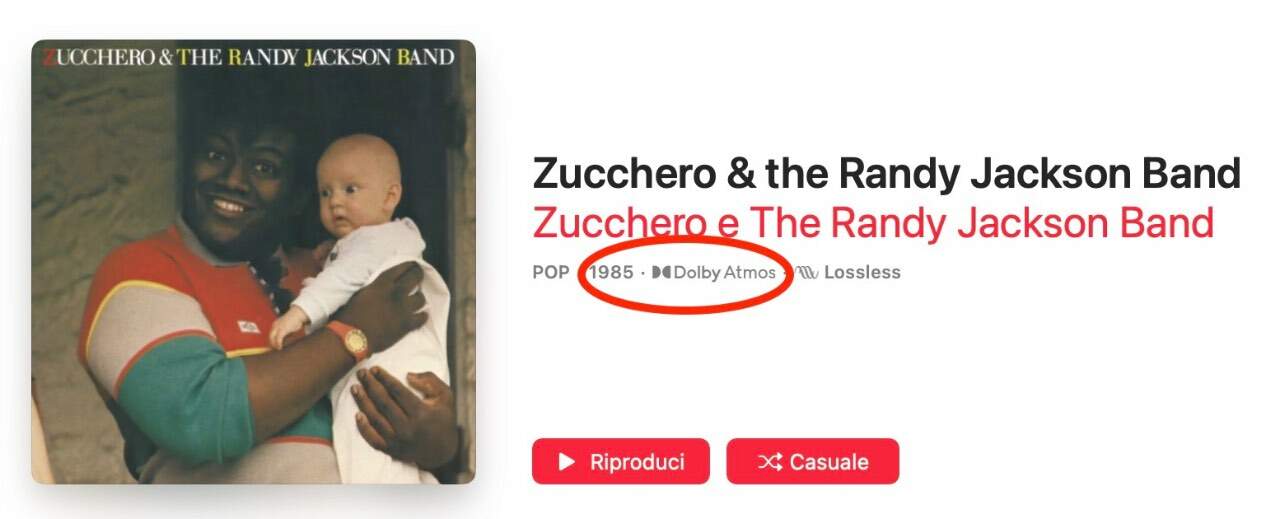Image resolution: width=1280 pixels, height=519 pixels.
Task: Click the word Riproduci on the button
Action: tap(637, 462)
